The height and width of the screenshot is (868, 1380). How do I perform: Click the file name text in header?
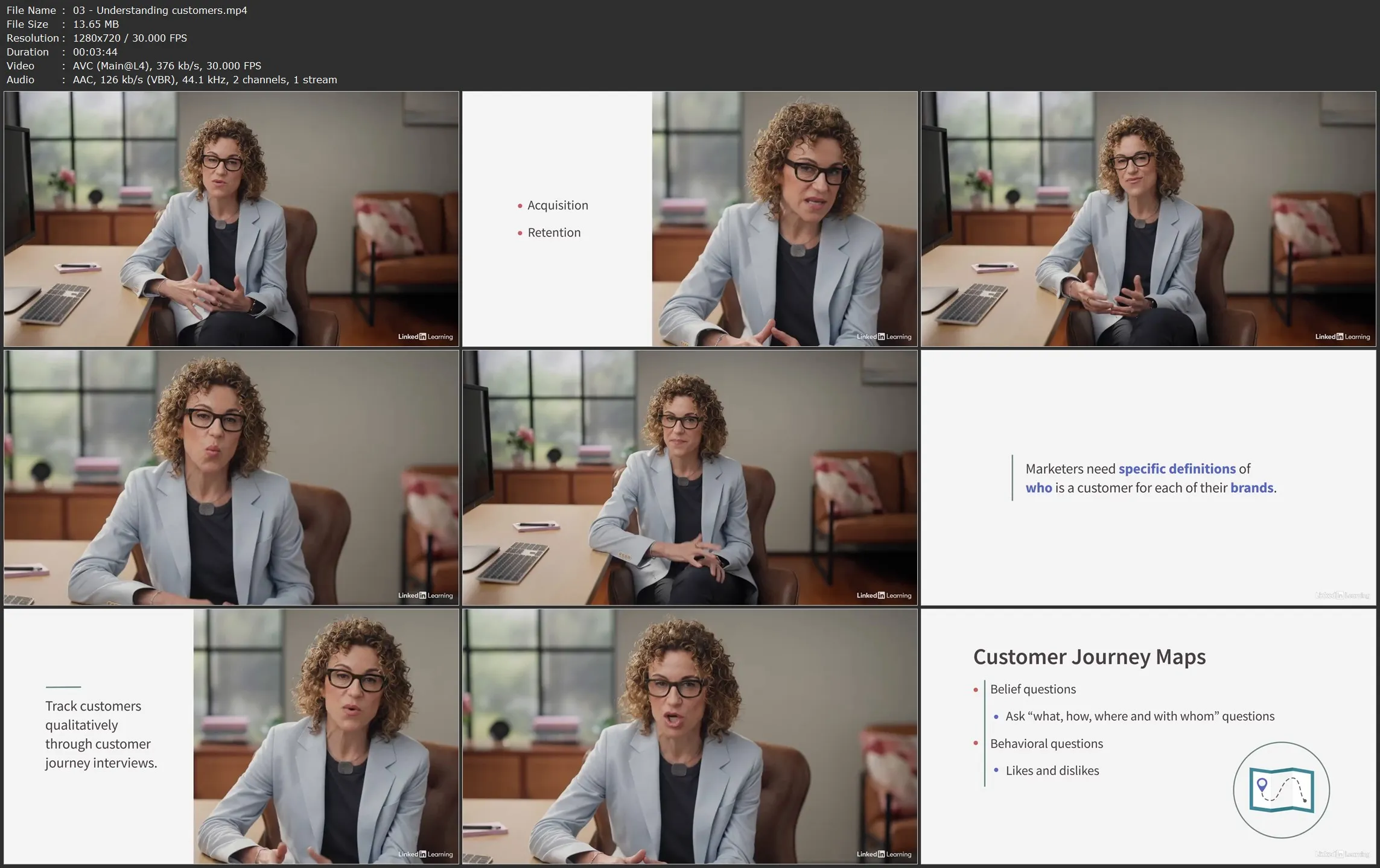coord(160,10)
